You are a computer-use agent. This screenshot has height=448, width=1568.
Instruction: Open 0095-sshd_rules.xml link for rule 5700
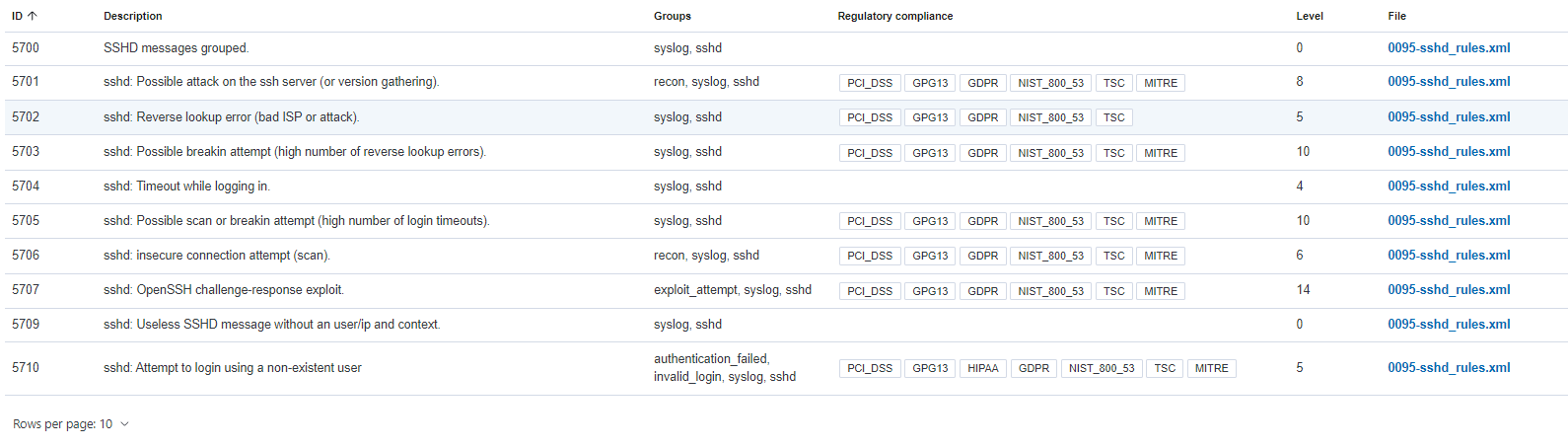(1449, 48)
